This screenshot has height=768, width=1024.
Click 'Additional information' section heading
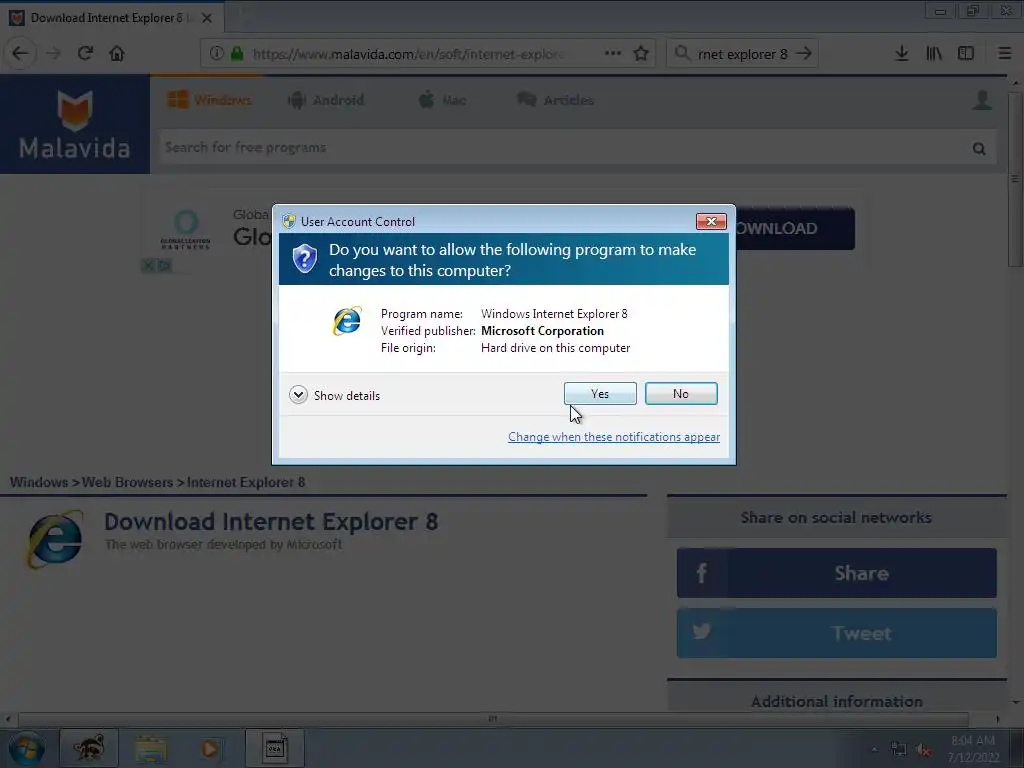tap(837, 701)
